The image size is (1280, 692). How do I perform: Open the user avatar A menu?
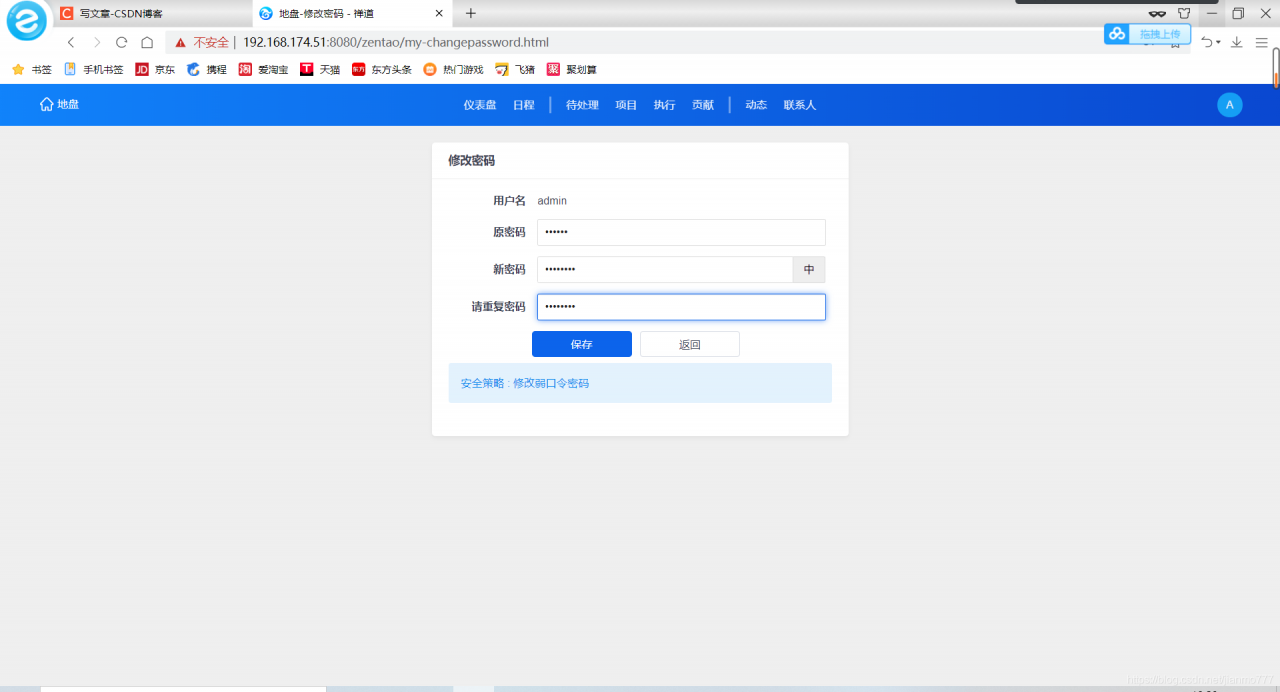tap(1230, 105)
